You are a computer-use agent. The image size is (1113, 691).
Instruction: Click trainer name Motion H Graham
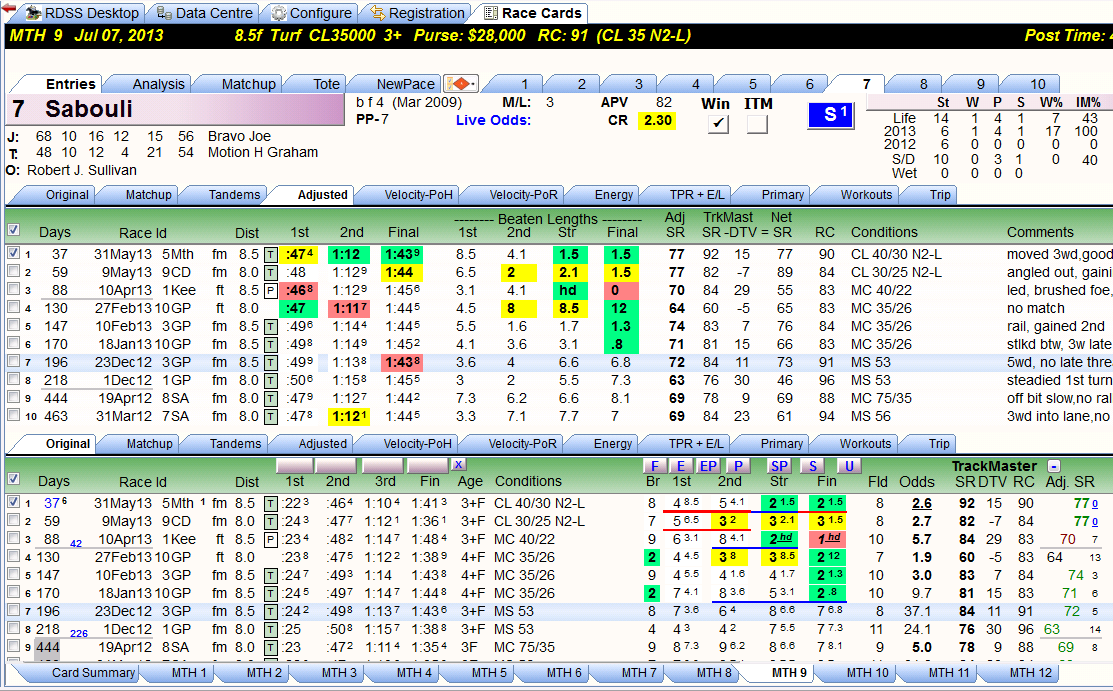tap(263, 152)
